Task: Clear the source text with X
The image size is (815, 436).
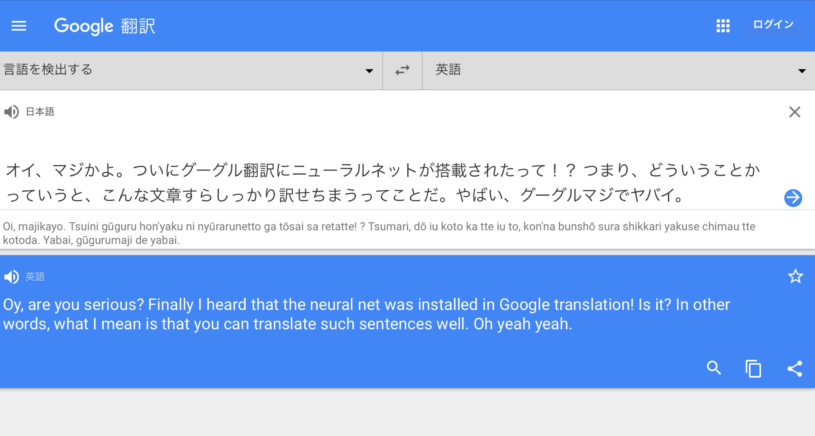Action: (794, 112)
